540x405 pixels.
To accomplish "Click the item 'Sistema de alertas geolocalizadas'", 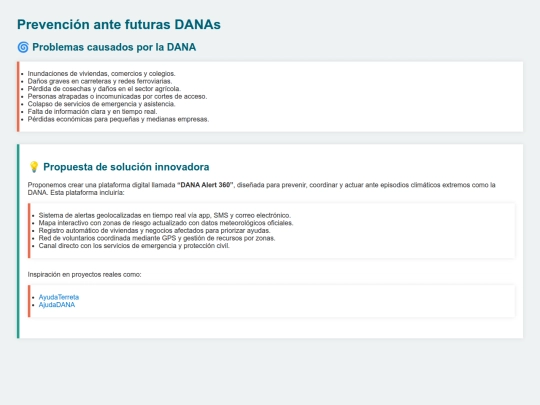I will [165, 215].
